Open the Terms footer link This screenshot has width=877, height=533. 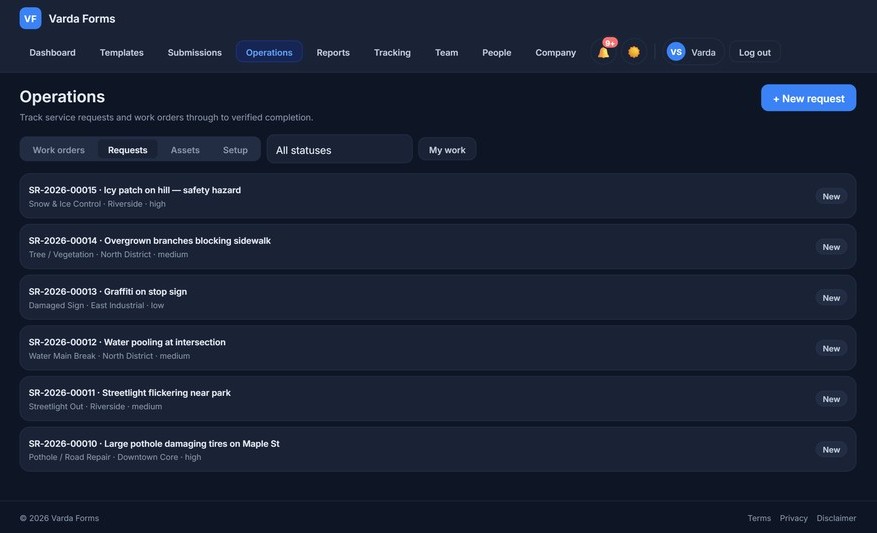759,518
